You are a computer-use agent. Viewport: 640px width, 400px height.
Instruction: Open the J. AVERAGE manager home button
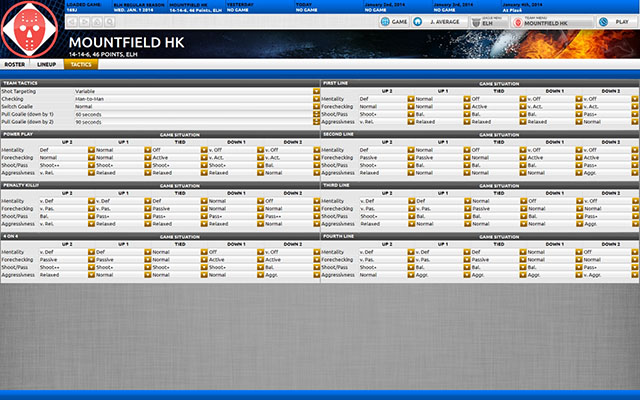click(439, 22)
